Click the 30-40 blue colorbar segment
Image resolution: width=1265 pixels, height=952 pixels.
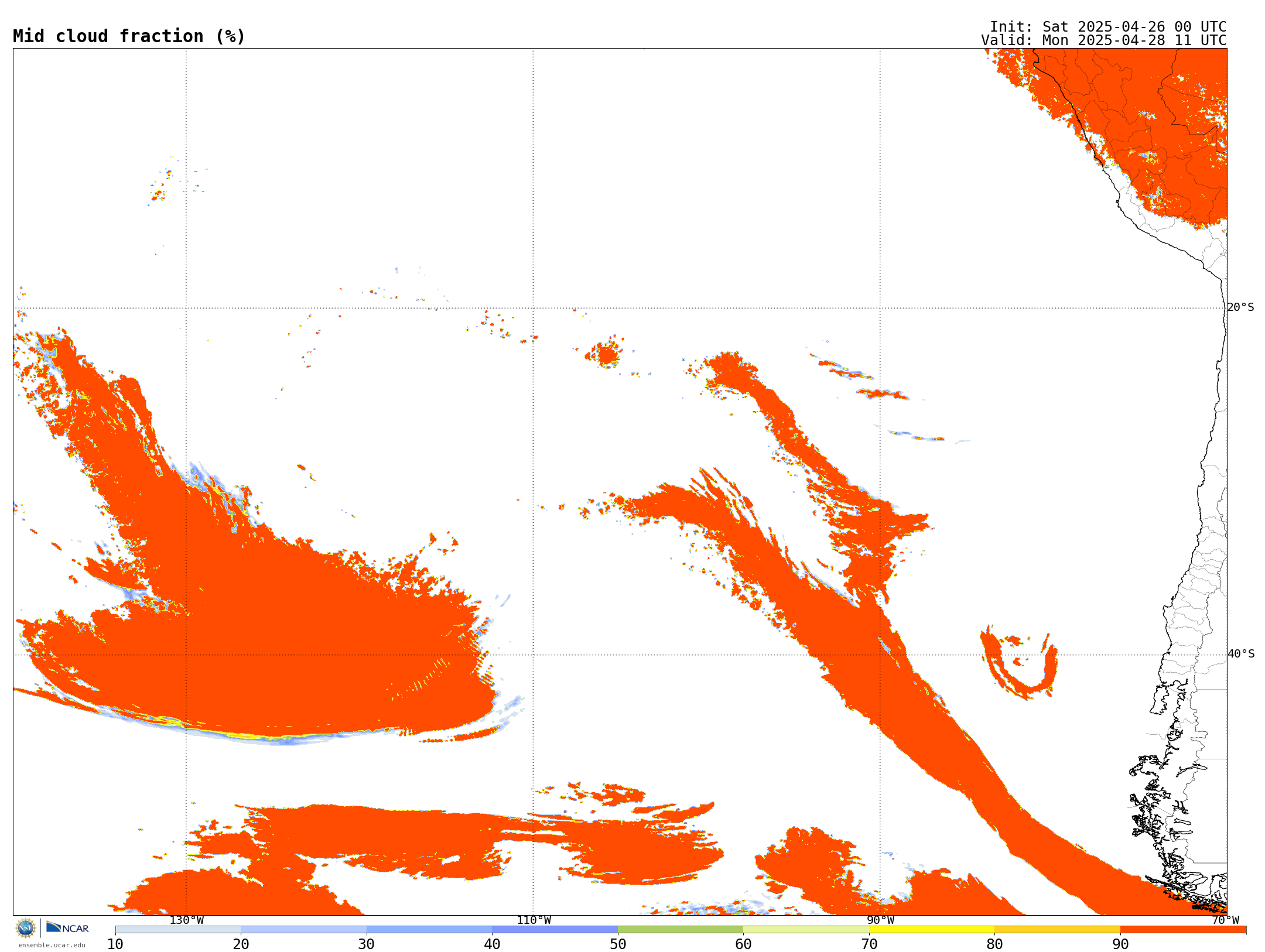tap(429, 930)
